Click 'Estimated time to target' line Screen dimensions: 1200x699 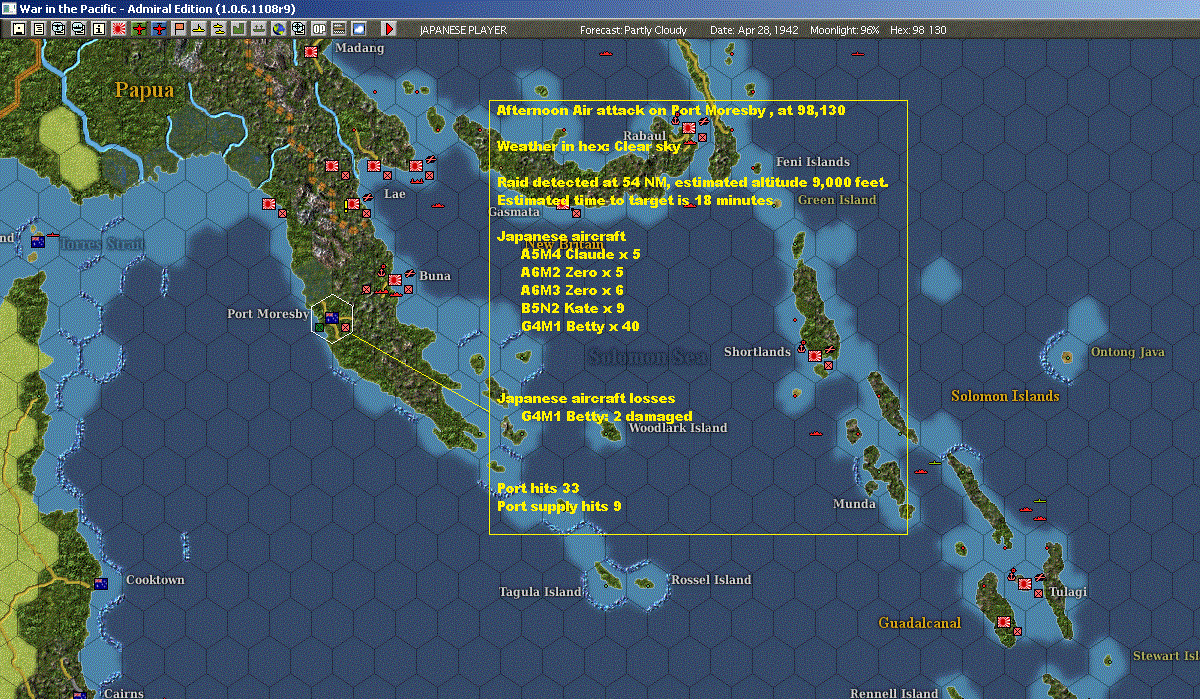(x=636, y=200)
